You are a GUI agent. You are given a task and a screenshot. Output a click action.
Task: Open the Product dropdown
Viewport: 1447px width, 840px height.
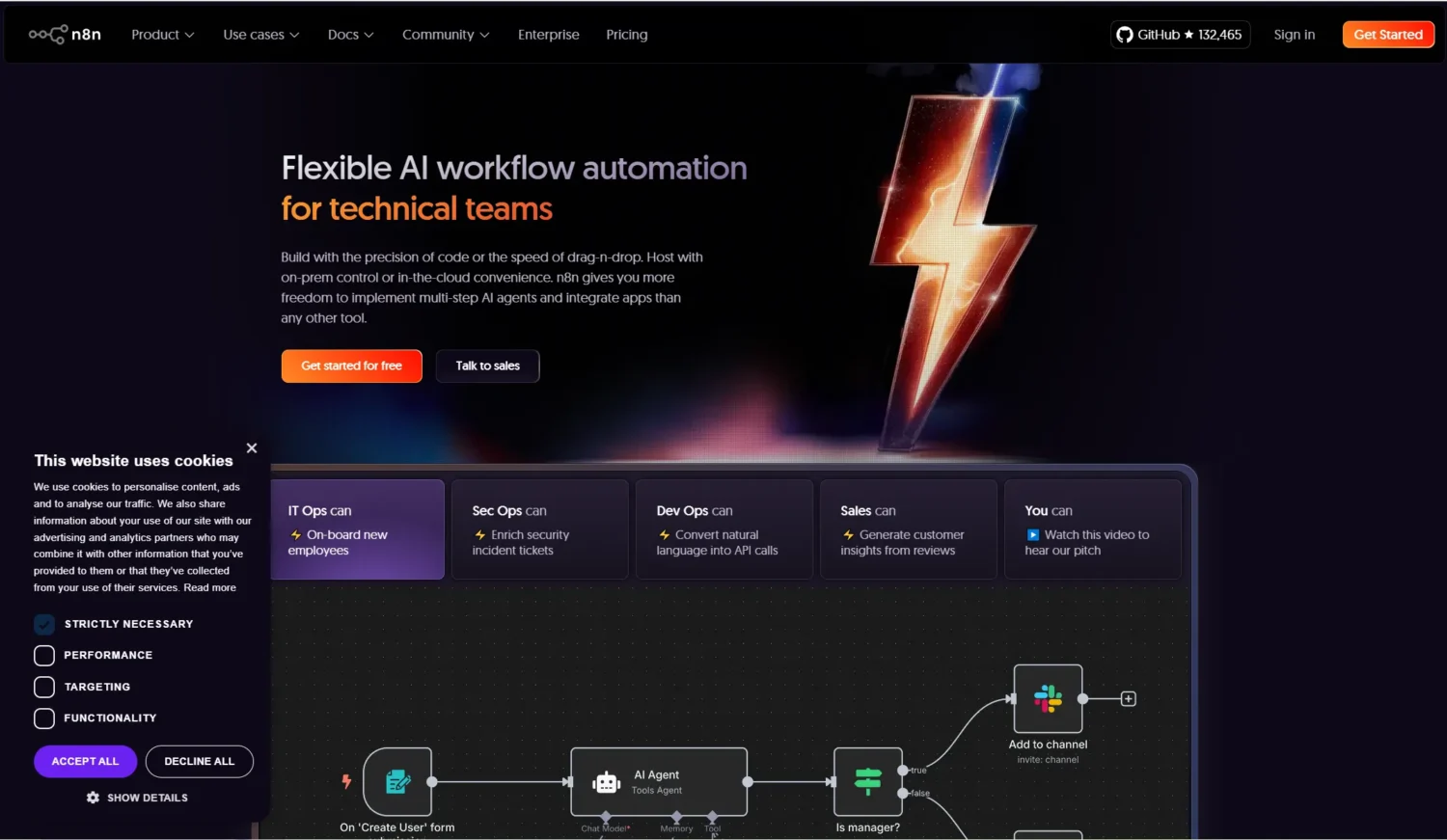click(162, 34)
